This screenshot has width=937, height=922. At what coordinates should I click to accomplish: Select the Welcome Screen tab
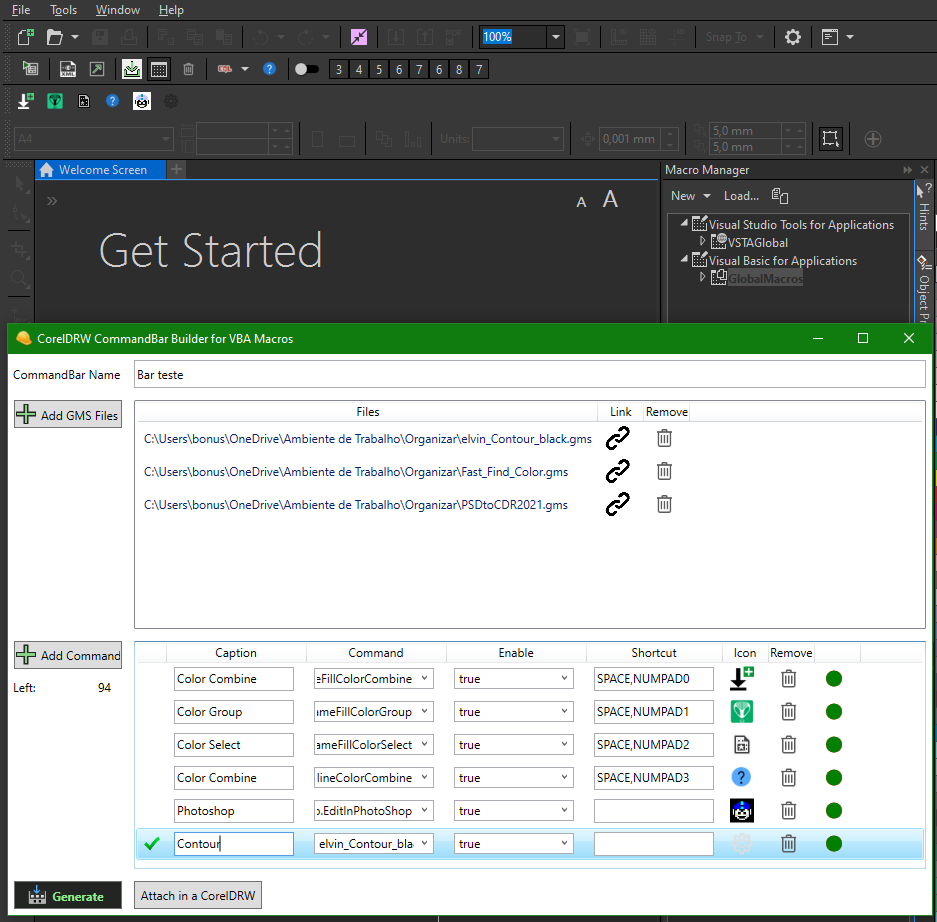pos(100,170)
